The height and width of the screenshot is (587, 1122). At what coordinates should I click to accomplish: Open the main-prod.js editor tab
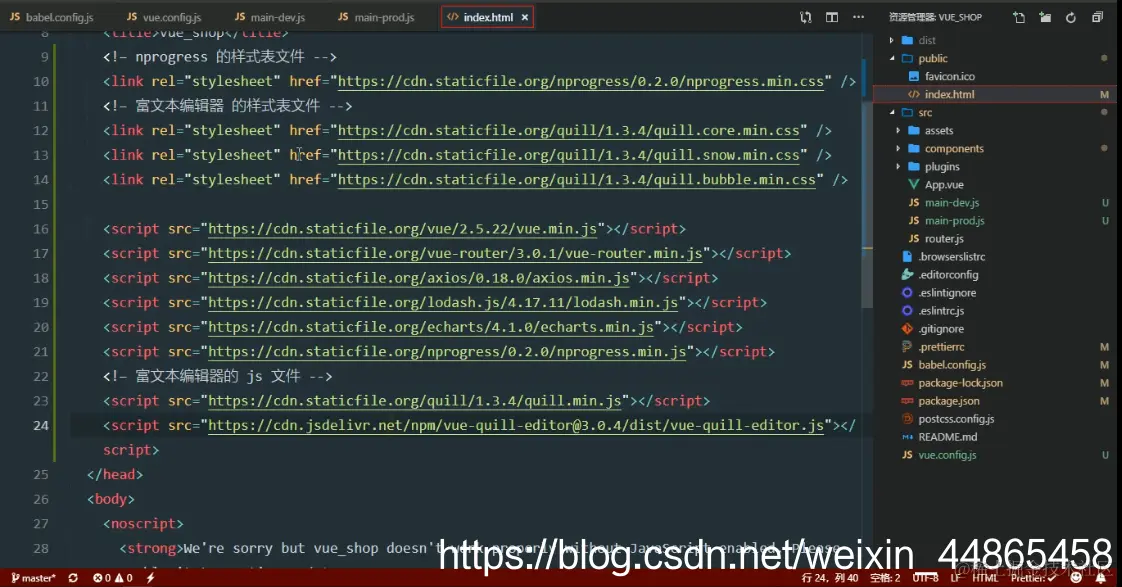coord(376,17)
